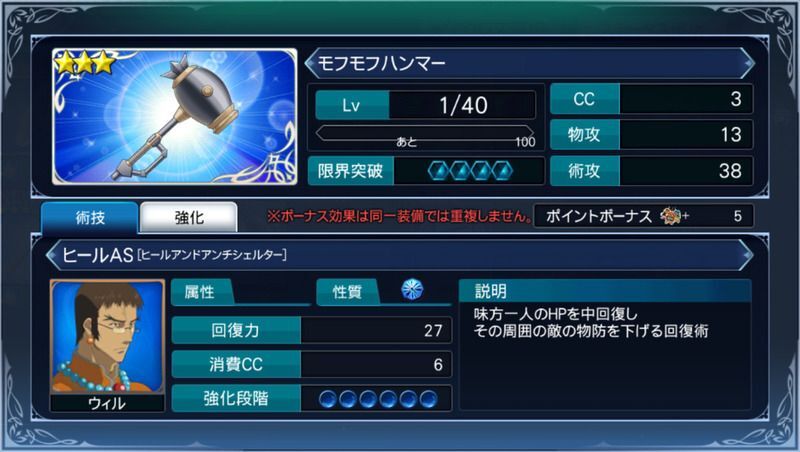Image resolution: width=800 pixels, height=452 pixels.
Task: Tap the three-star rarity icon
Action: [x=85, y=63]
